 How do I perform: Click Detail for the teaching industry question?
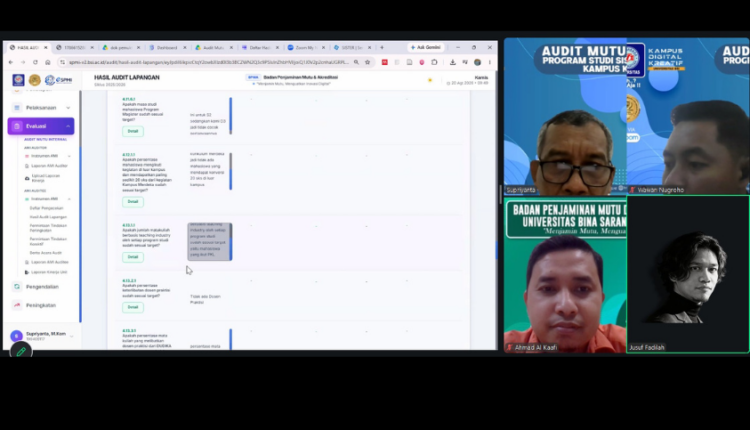click(x=132, y=257)
